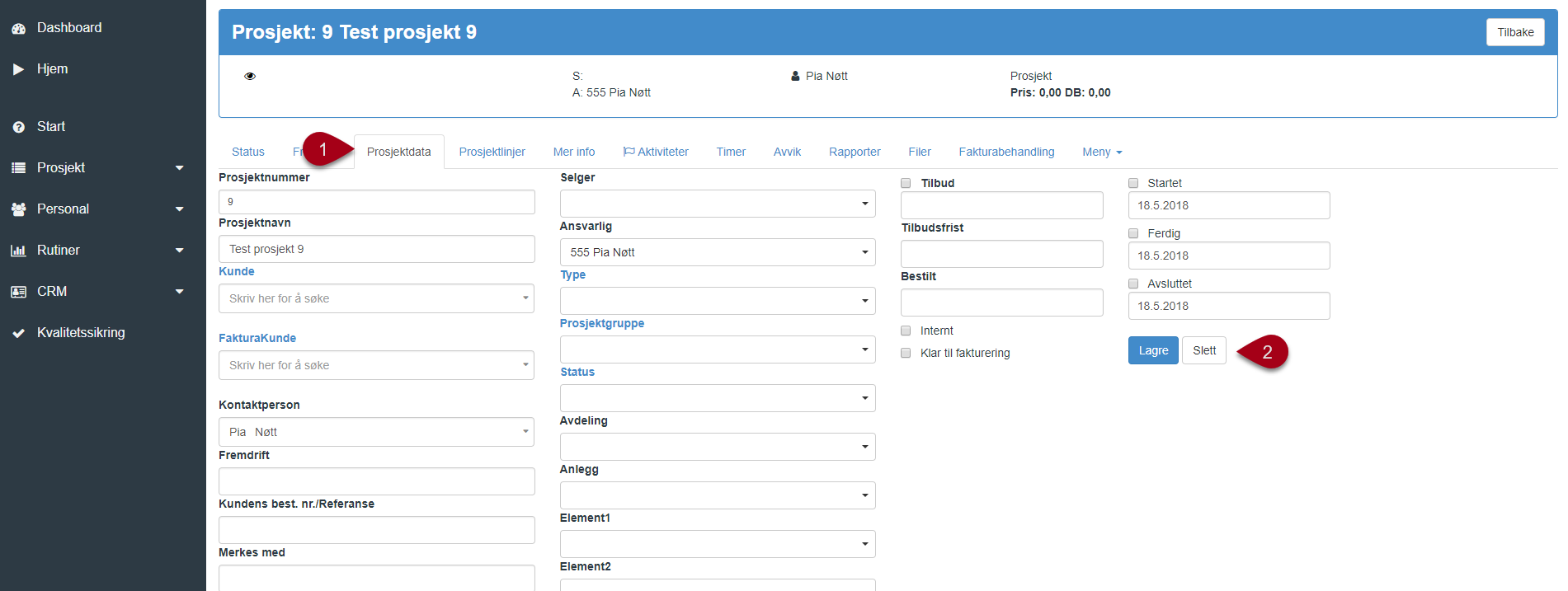The height and width of the screenshot is (591, 1568).
Task: Enable the Tilbud checkbox
Action: pos(906,183)
